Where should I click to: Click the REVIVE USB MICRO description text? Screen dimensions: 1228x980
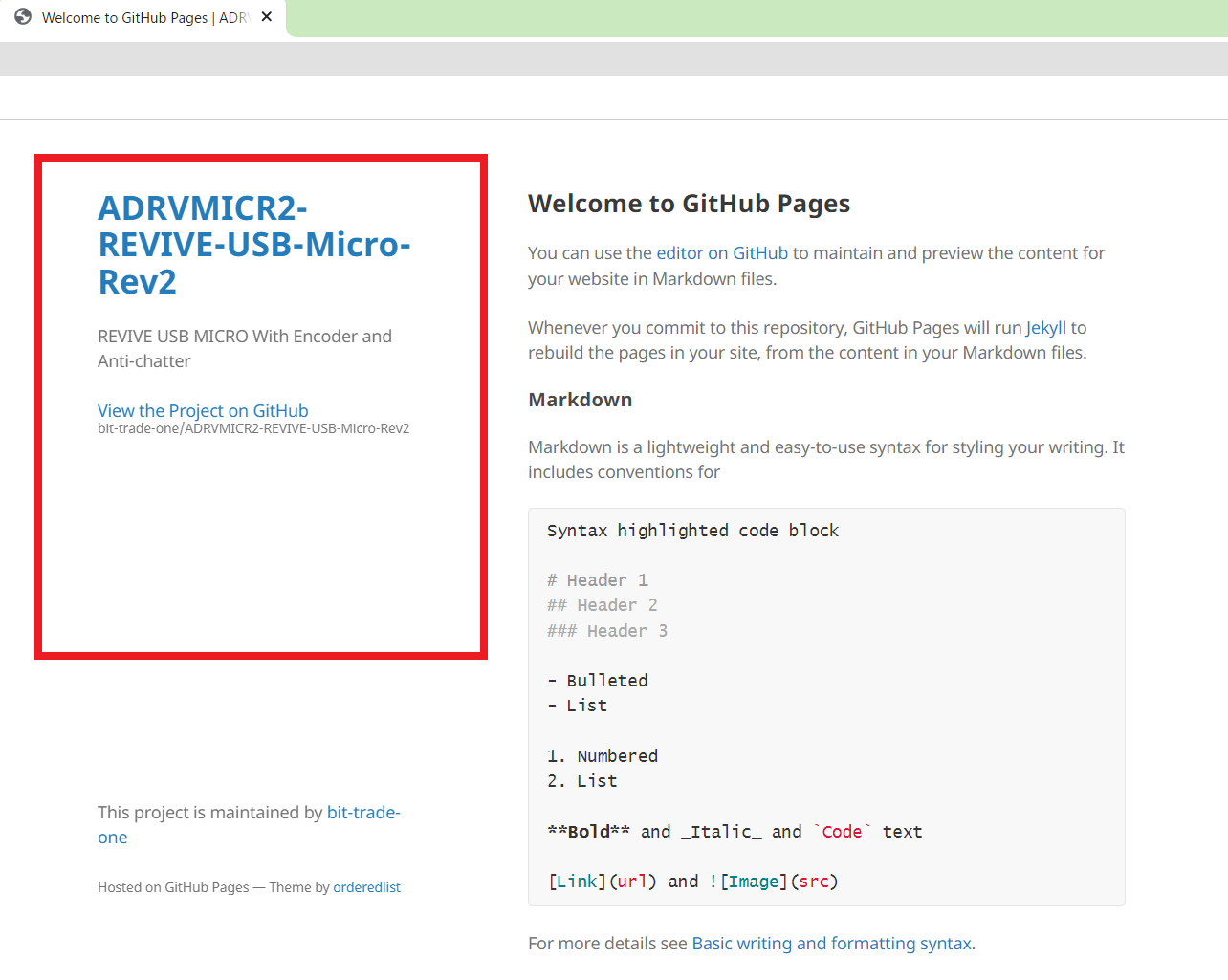(x=245, y=349)
